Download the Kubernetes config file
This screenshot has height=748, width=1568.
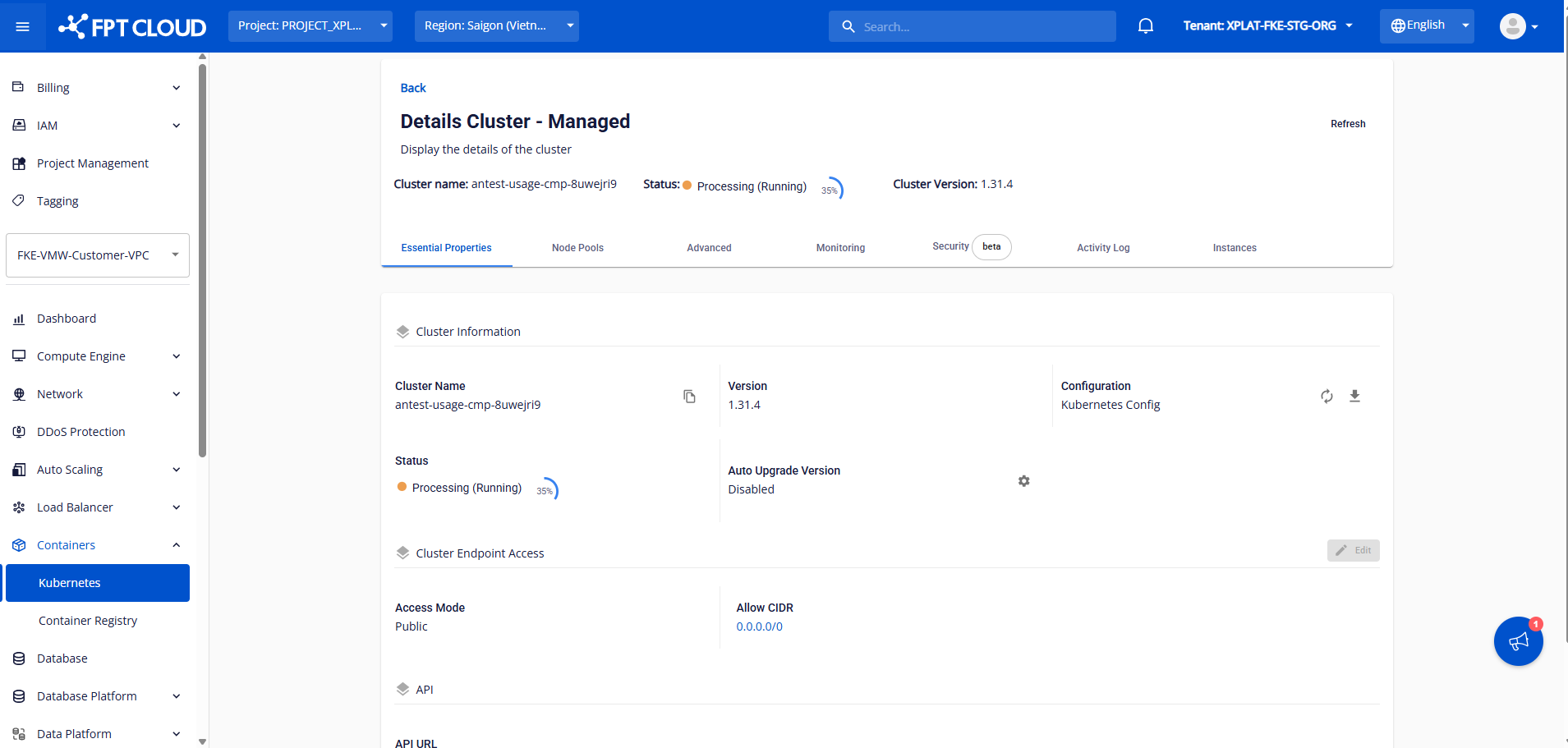pyautogui.click(x=1354, y=397)
